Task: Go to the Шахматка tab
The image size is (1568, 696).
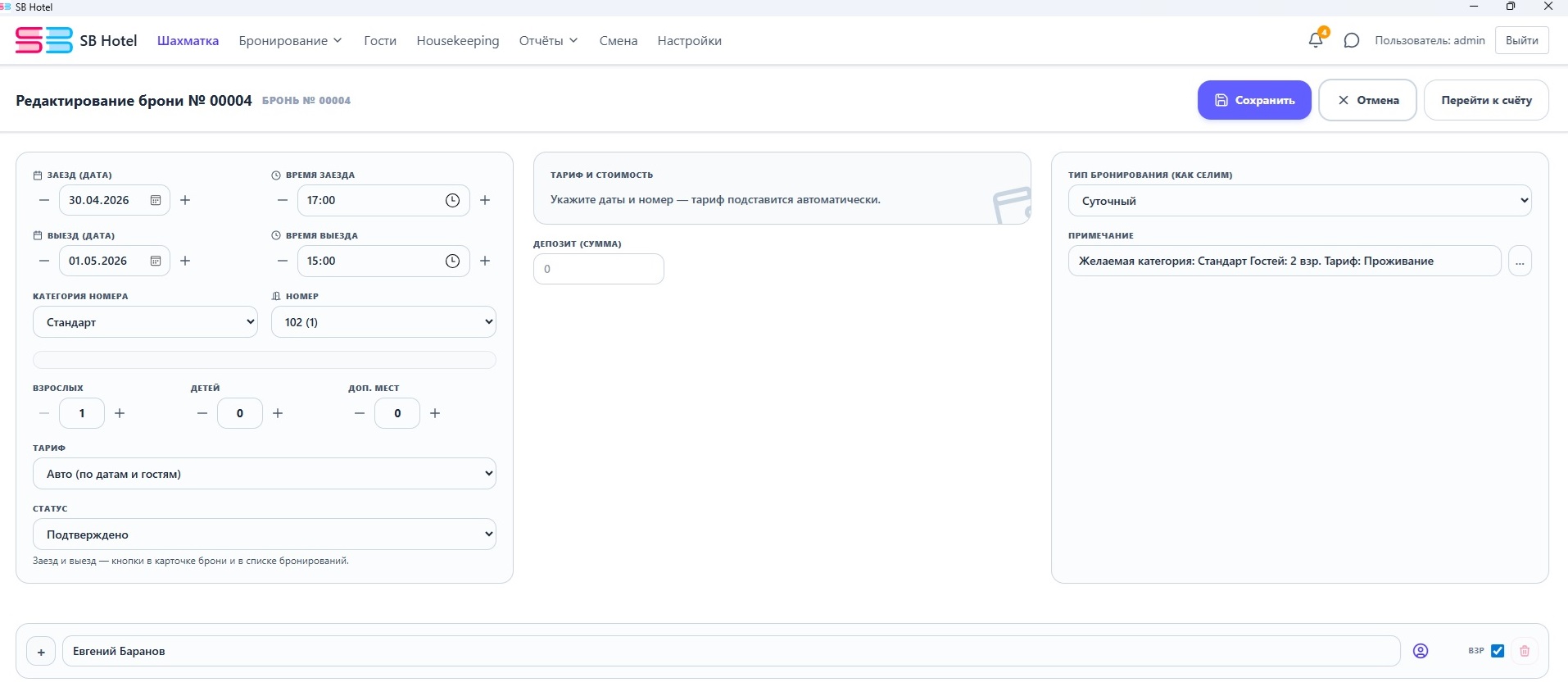Action: pos(188,40)
